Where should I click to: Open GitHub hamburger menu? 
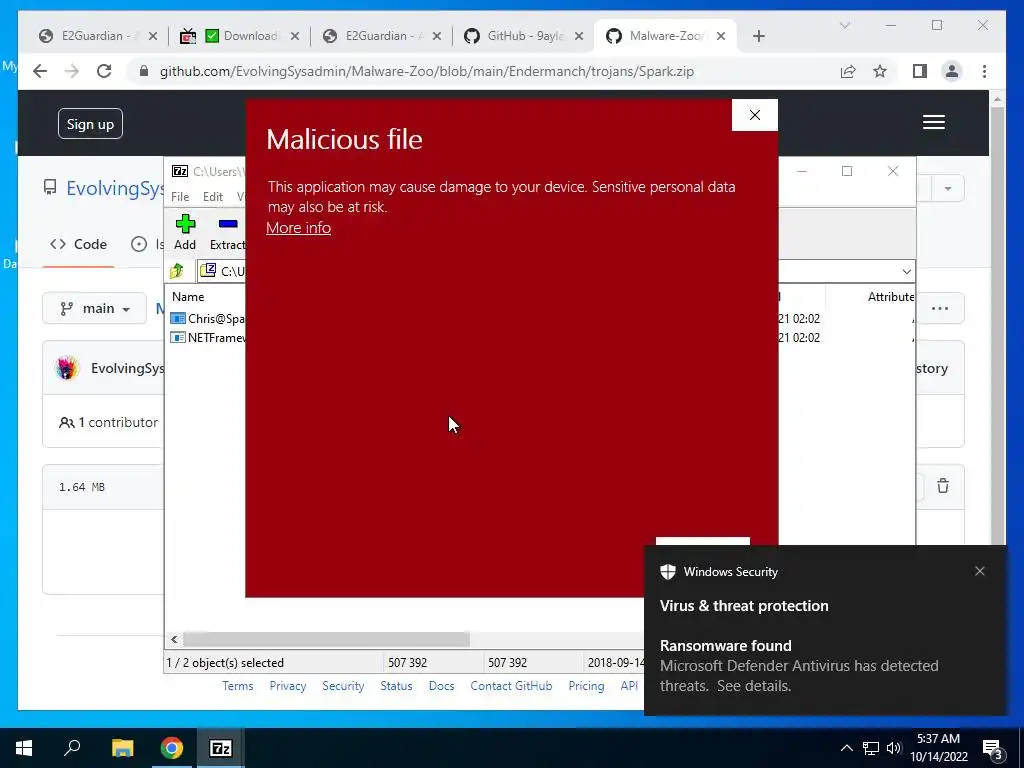click(934, 122)
